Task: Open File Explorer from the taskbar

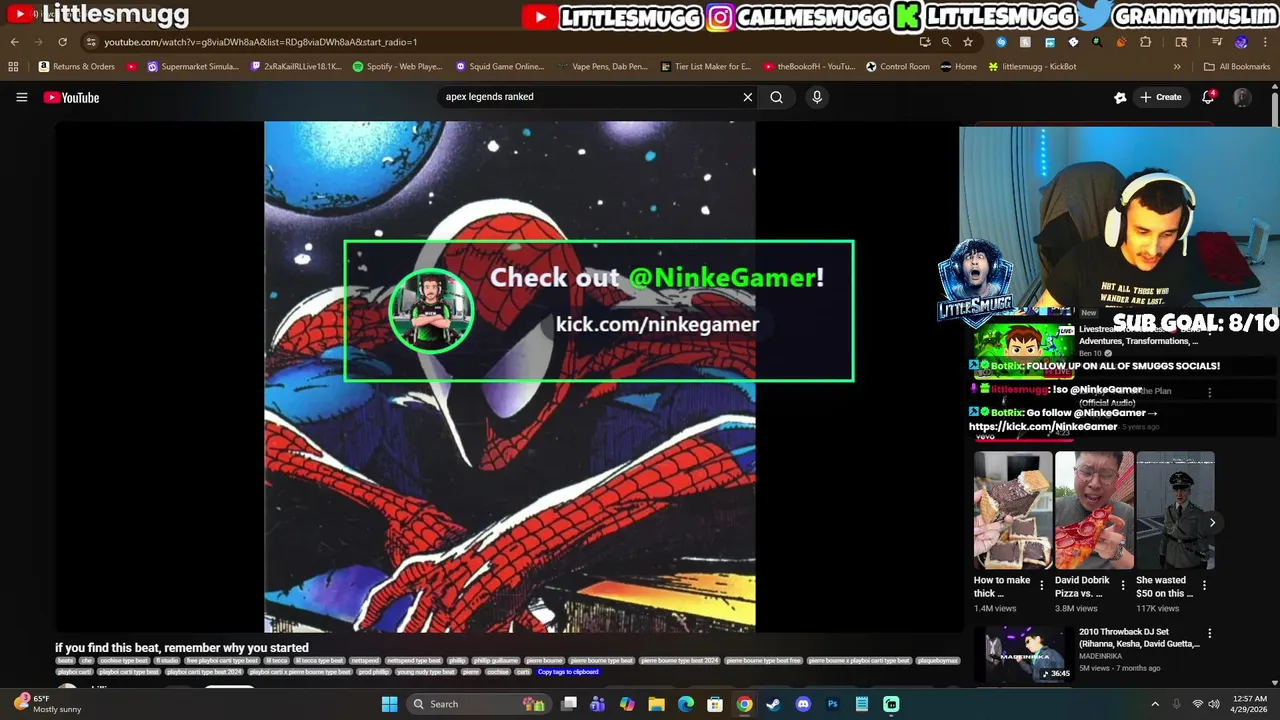Action: pyautogui.click(x=656, y=704)
